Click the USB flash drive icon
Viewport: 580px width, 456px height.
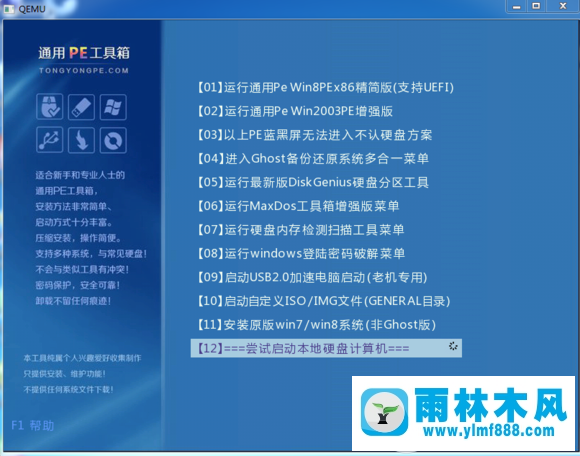click(81, 107)
